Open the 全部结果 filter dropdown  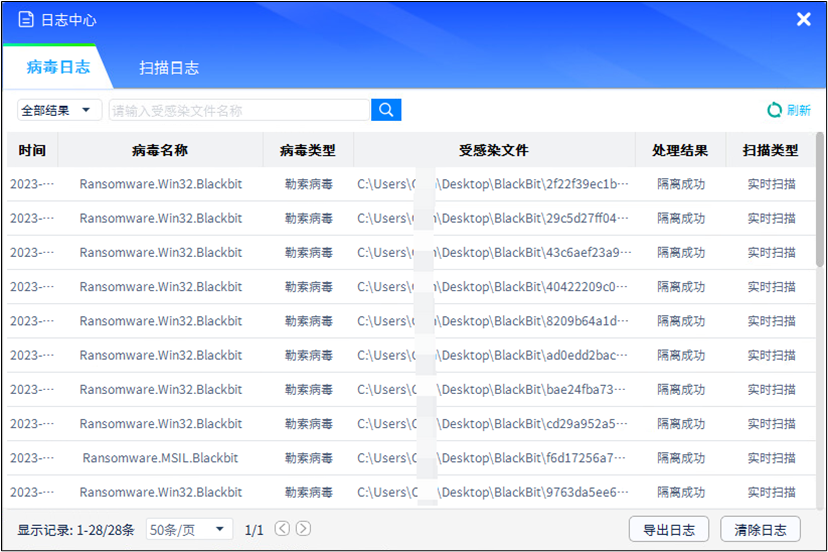tap(60, 110)
